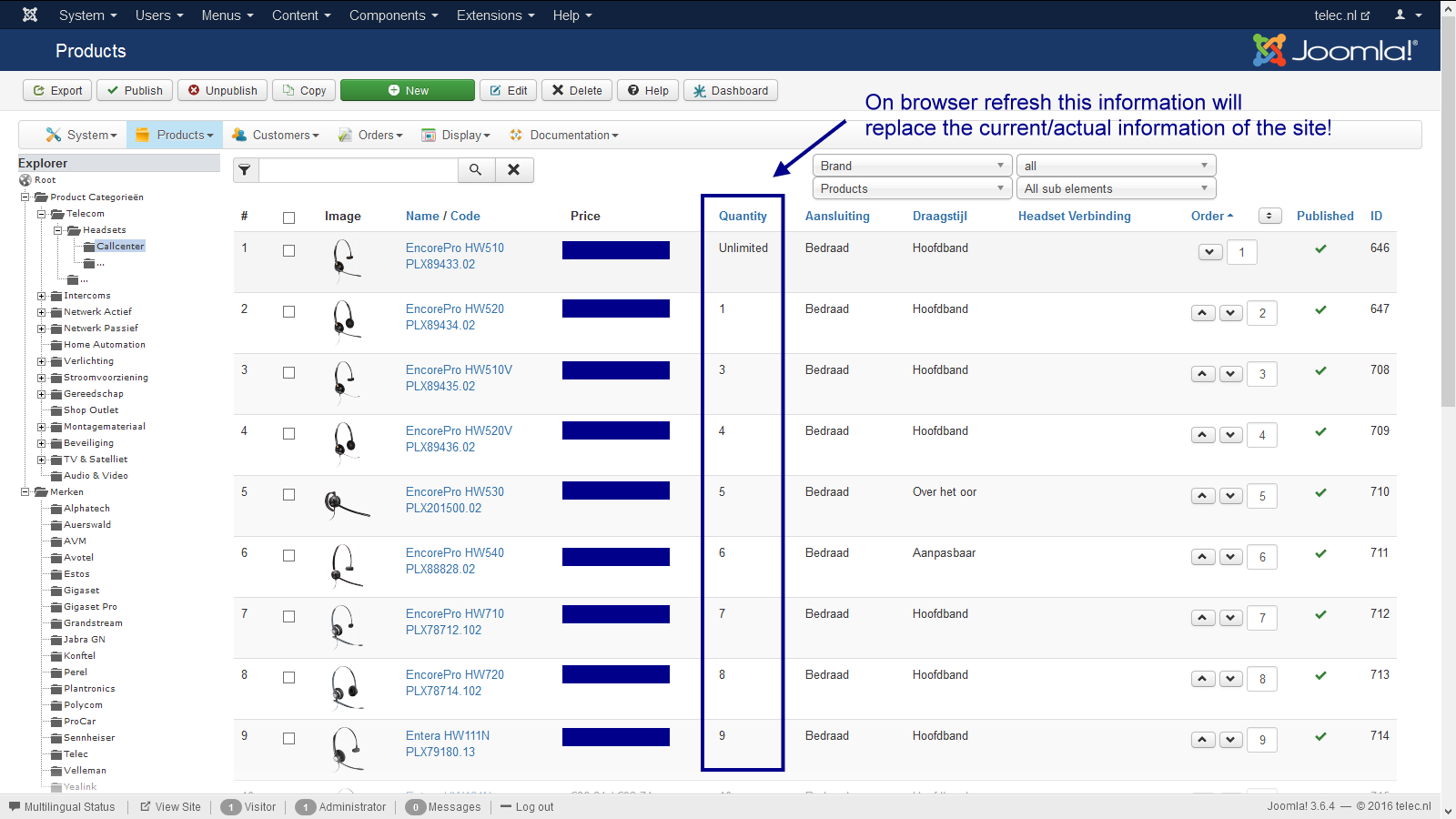The width and height of the screenshot is (1456, 819).
Task: Click the magnifier search button
Action: tap(476, 170)
